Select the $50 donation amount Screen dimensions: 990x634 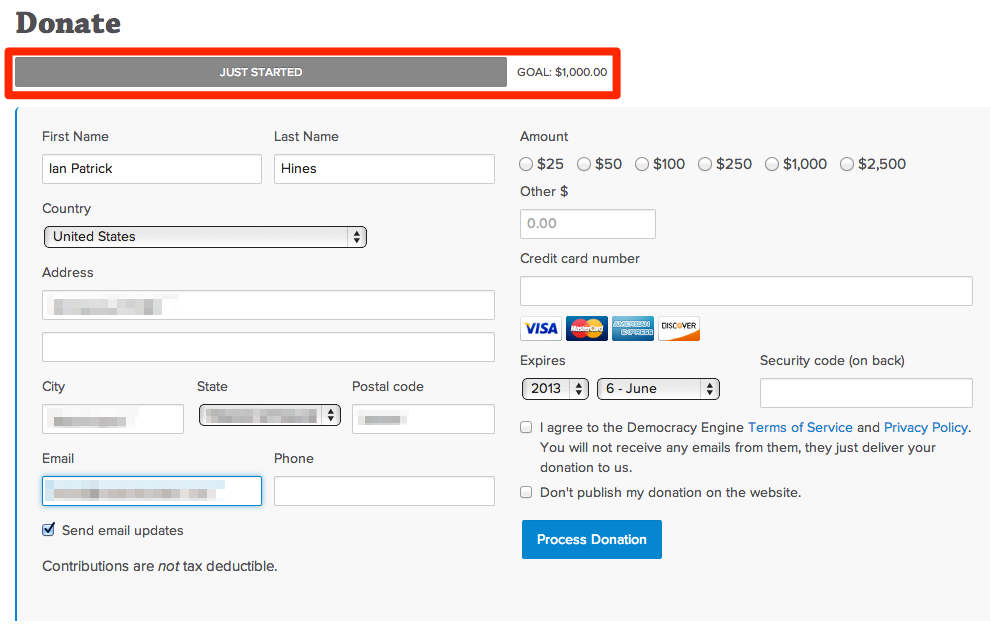point(584,164)
